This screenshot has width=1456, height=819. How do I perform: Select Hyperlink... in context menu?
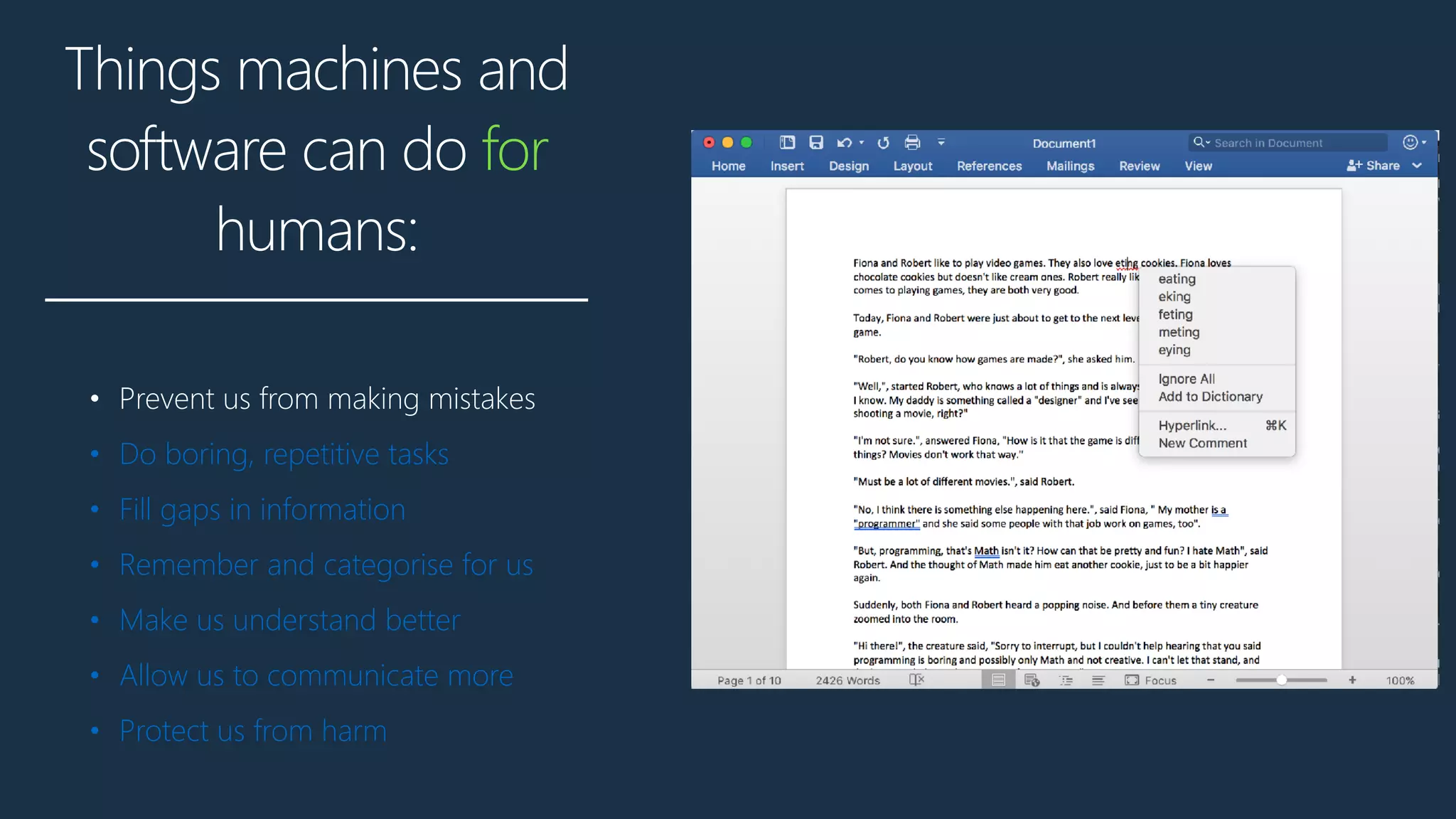pyautogui.click(x=1216, y=425)
